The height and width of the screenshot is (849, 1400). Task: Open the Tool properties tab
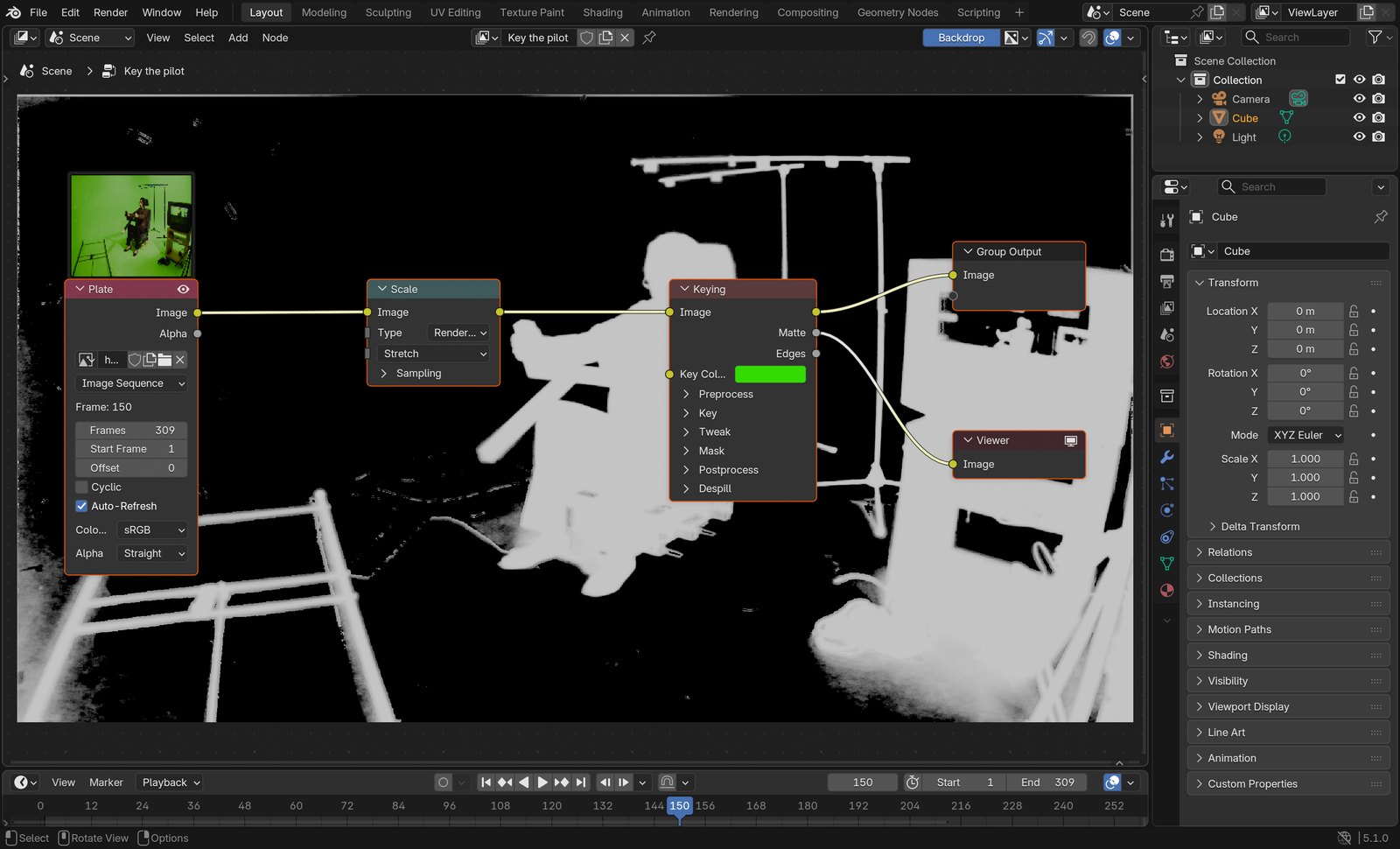[1166, 221]
